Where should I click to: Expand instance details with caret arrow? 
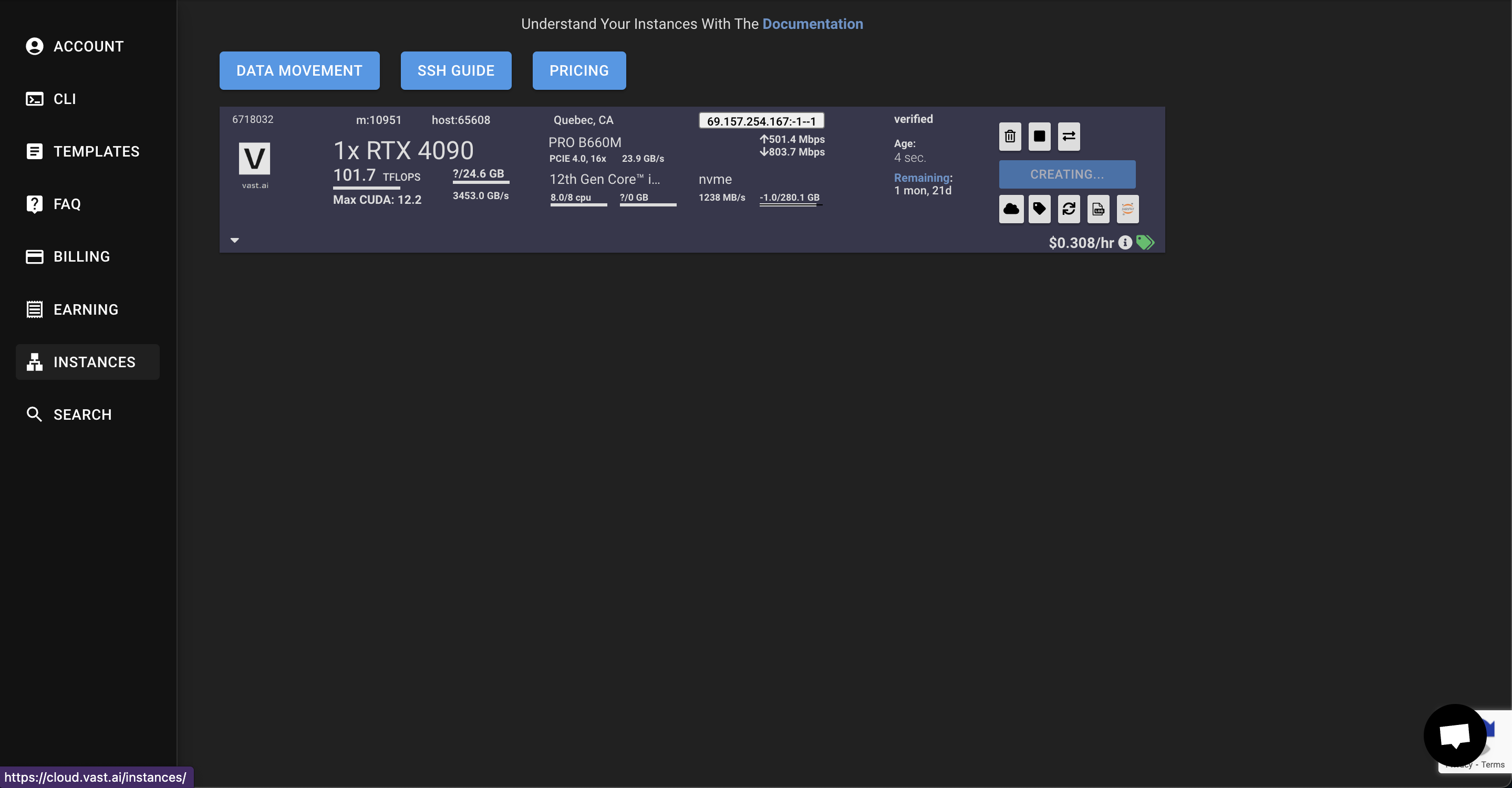[x=235, y=240]
